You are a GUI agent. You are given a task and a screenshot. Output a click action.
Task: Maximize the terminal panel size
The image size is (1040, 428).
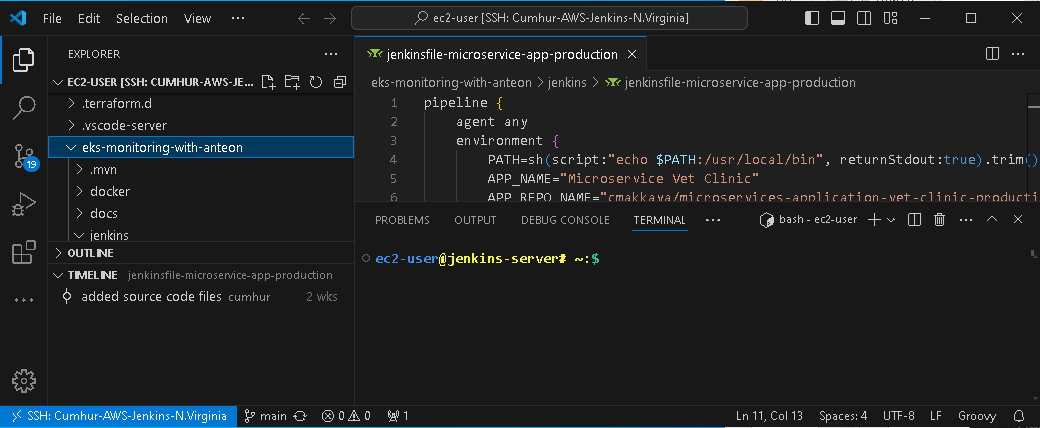click(992, 220)
